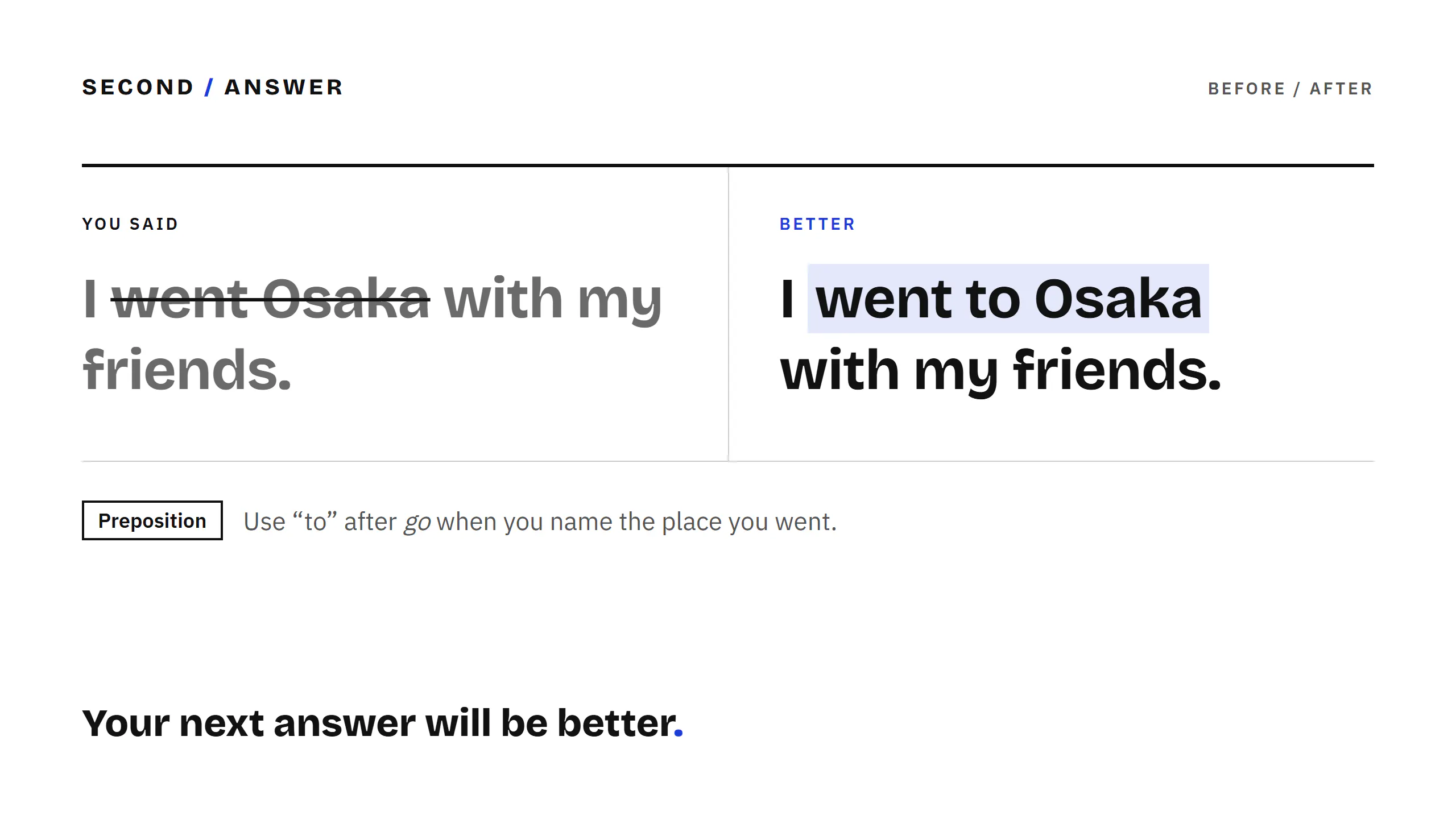Click the SECOND heading word

pyautogui.click(x=138, y=88)
